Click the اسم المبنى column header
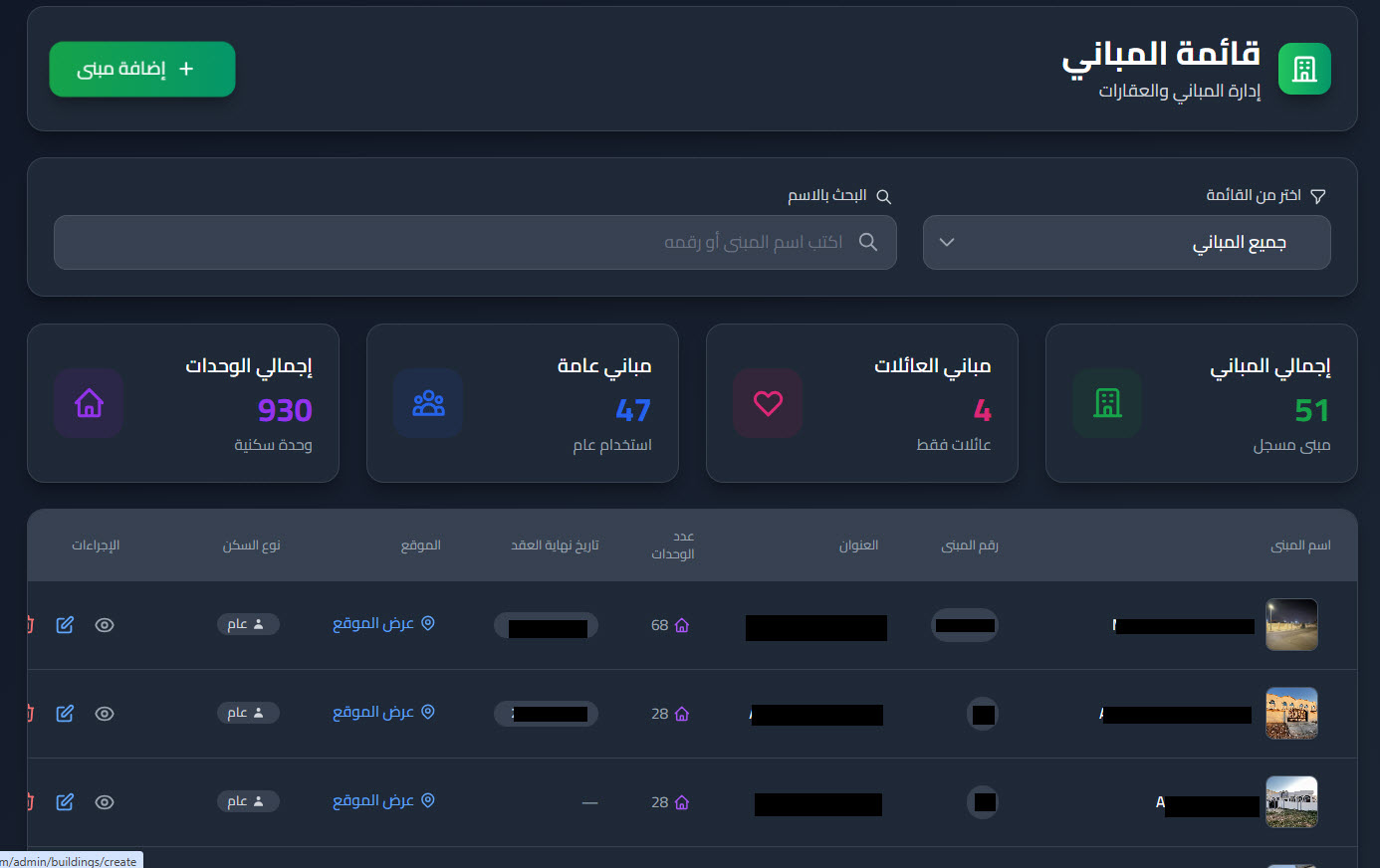The width and height of the screenshot is (1380, 868). (x=1300, y=545)
